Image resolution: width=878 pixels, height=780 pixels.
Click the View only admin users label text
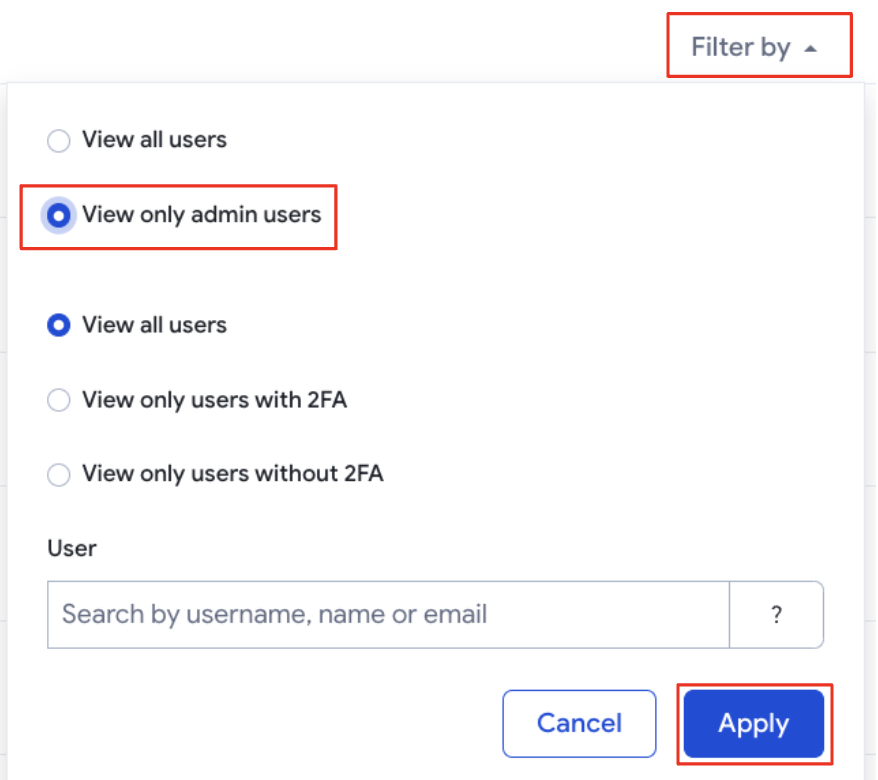pyautogui.click(x=202, y=215)
